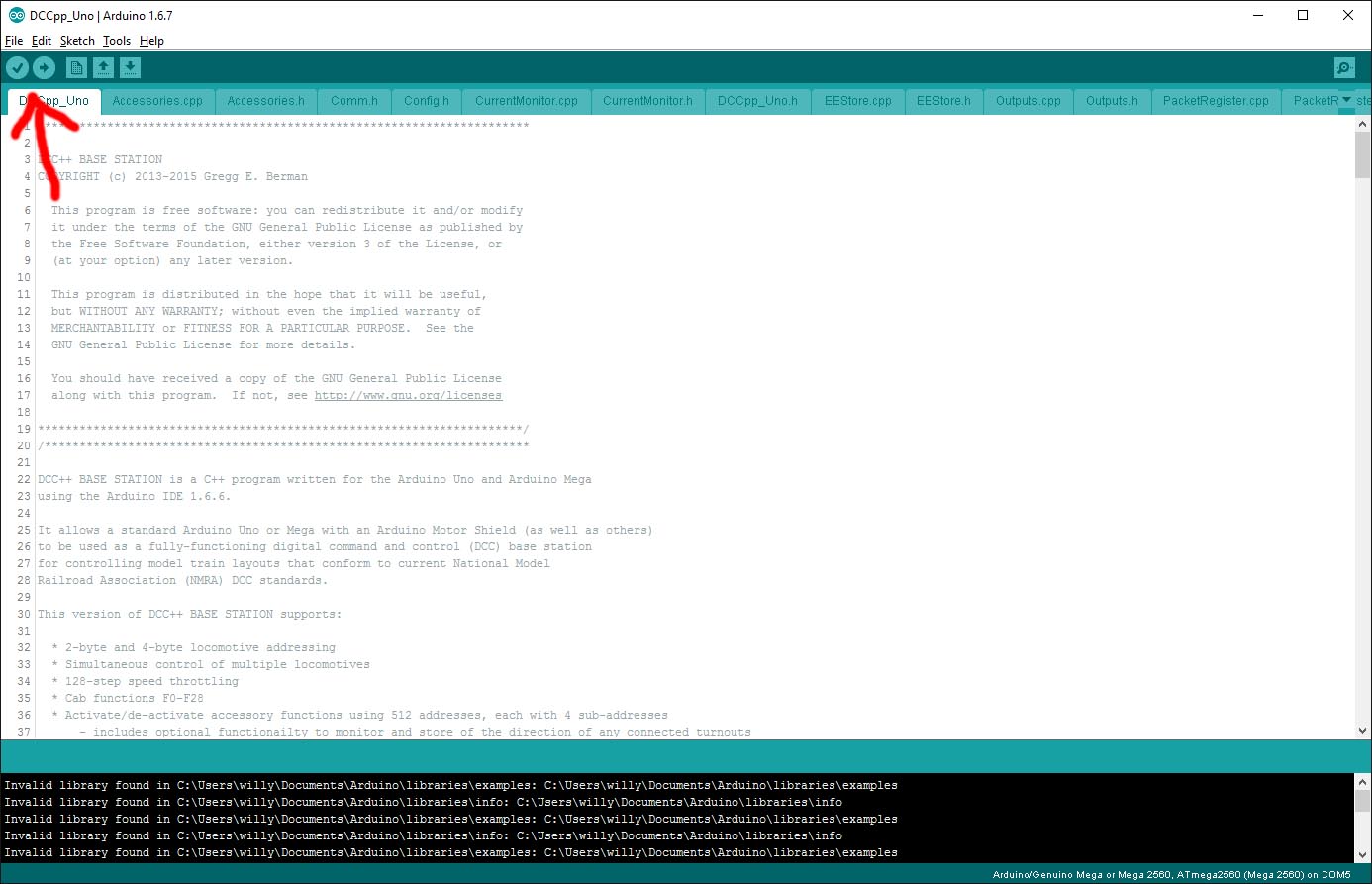Open the Tools menu

(x=117, y=41)
